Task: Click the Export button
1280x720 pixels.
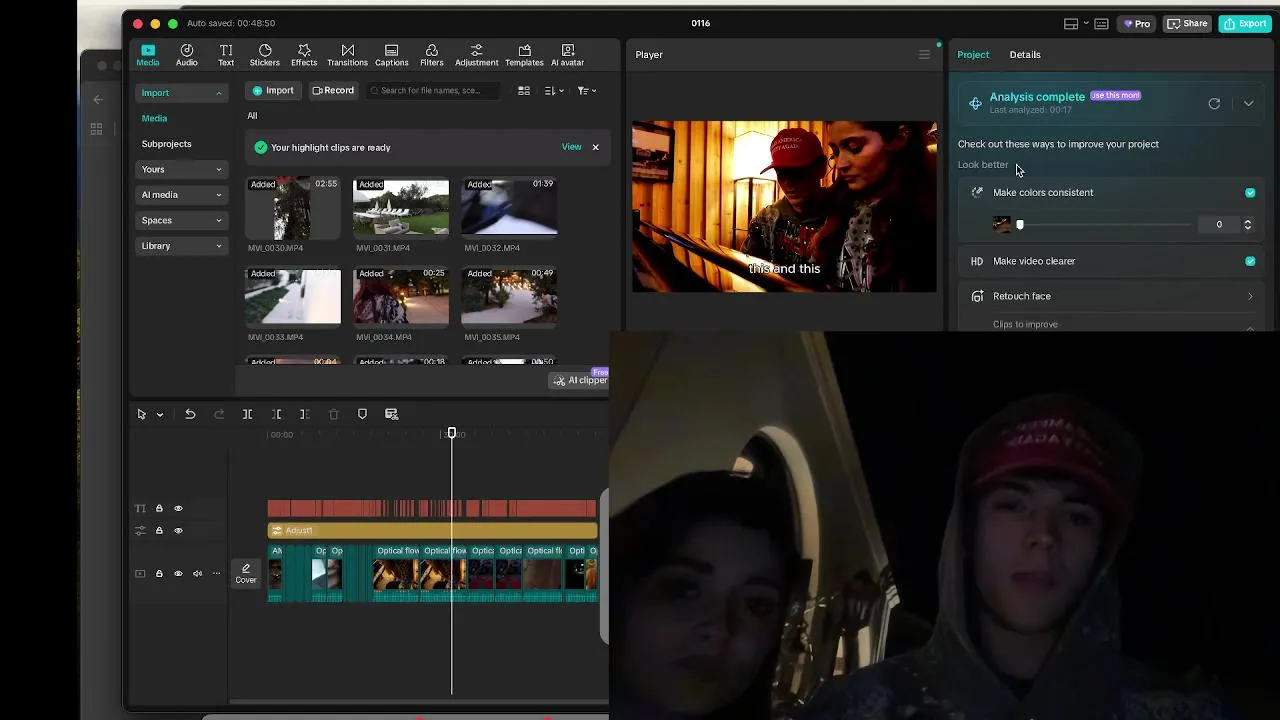Action: tap(1245, 23)
